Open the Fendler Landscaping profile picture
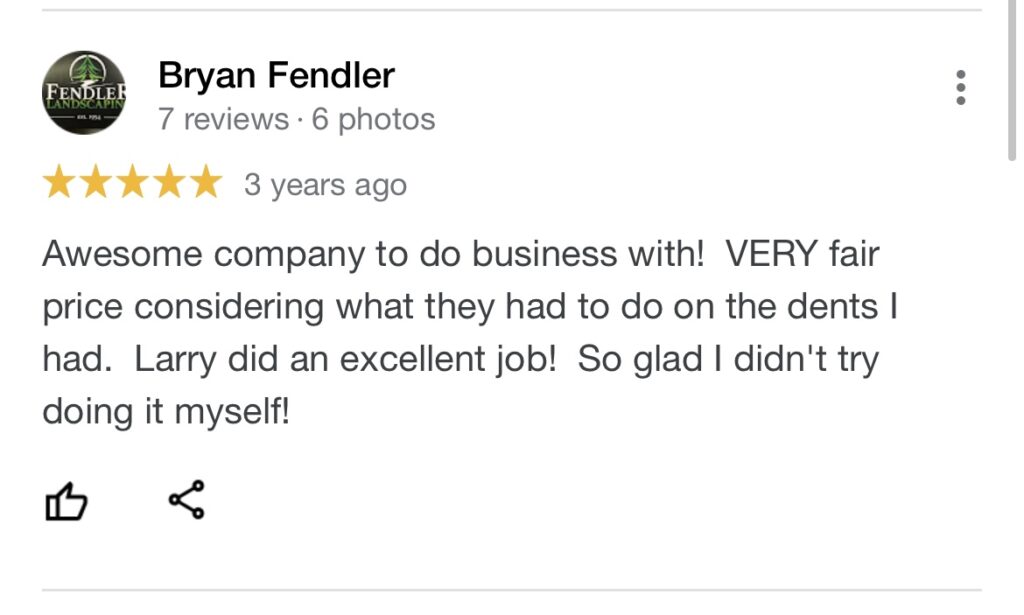Image resolution: width=1024 pixels, height=615 pixels. point(84,93)
